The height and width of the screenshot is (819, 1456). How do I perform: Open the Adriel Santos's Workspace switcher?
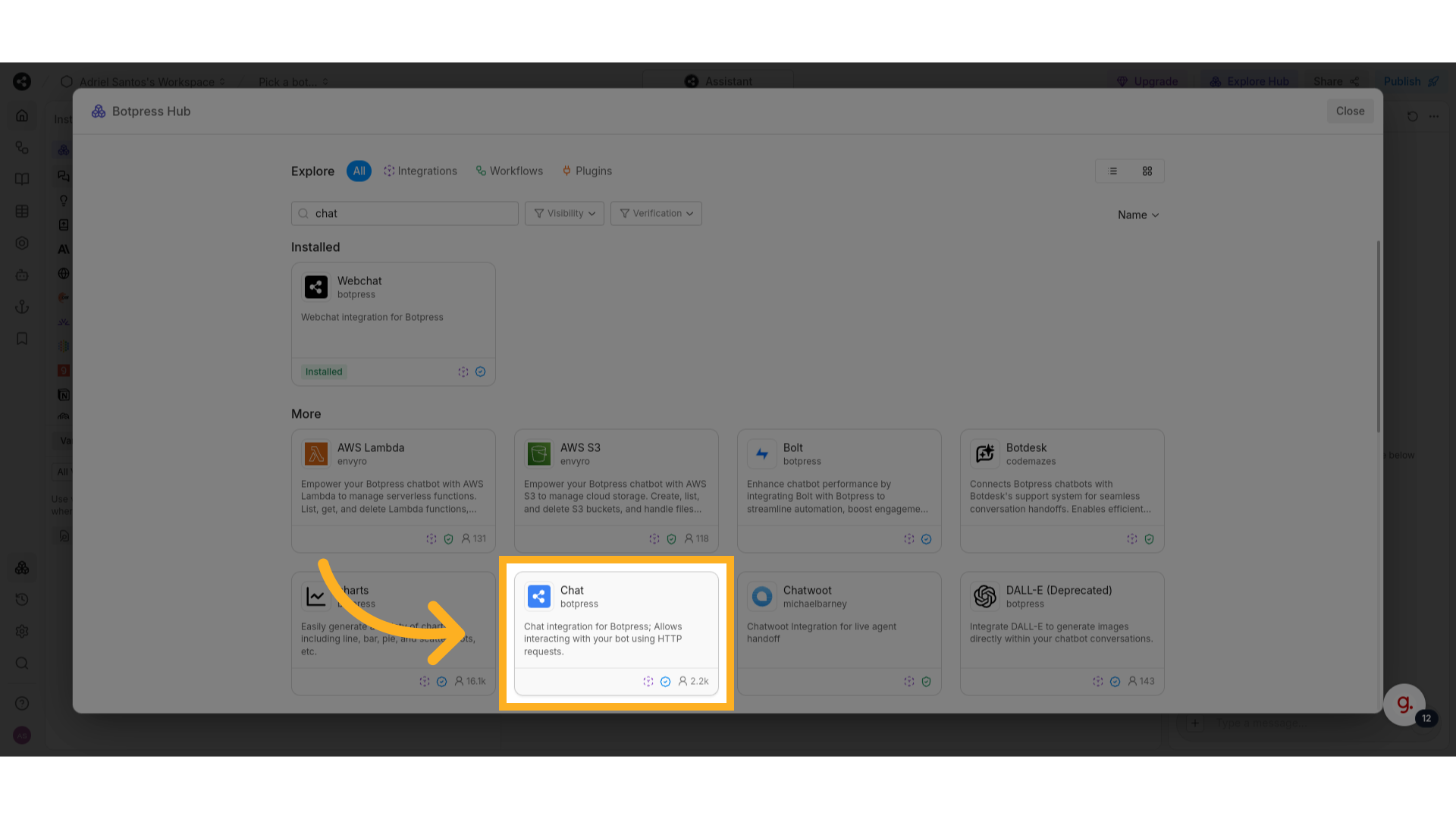pyautogui.click(x=143, y=82)
